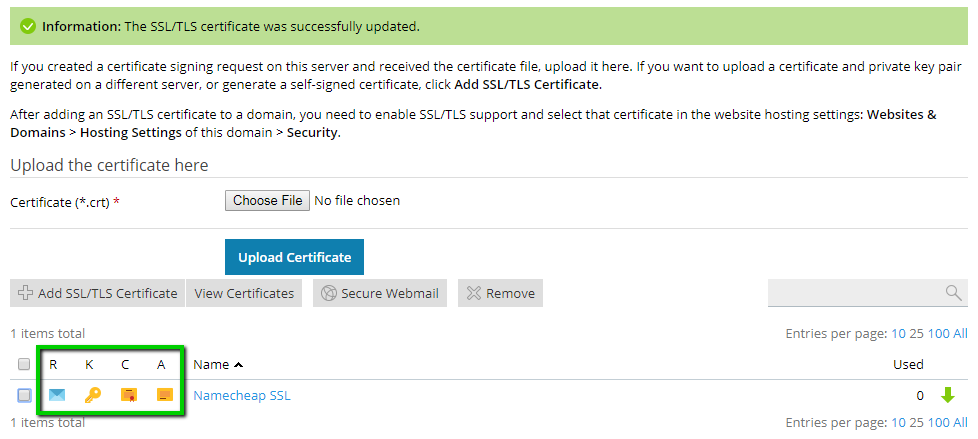Open the Namecheap SSL certificate link

(241, 395)
